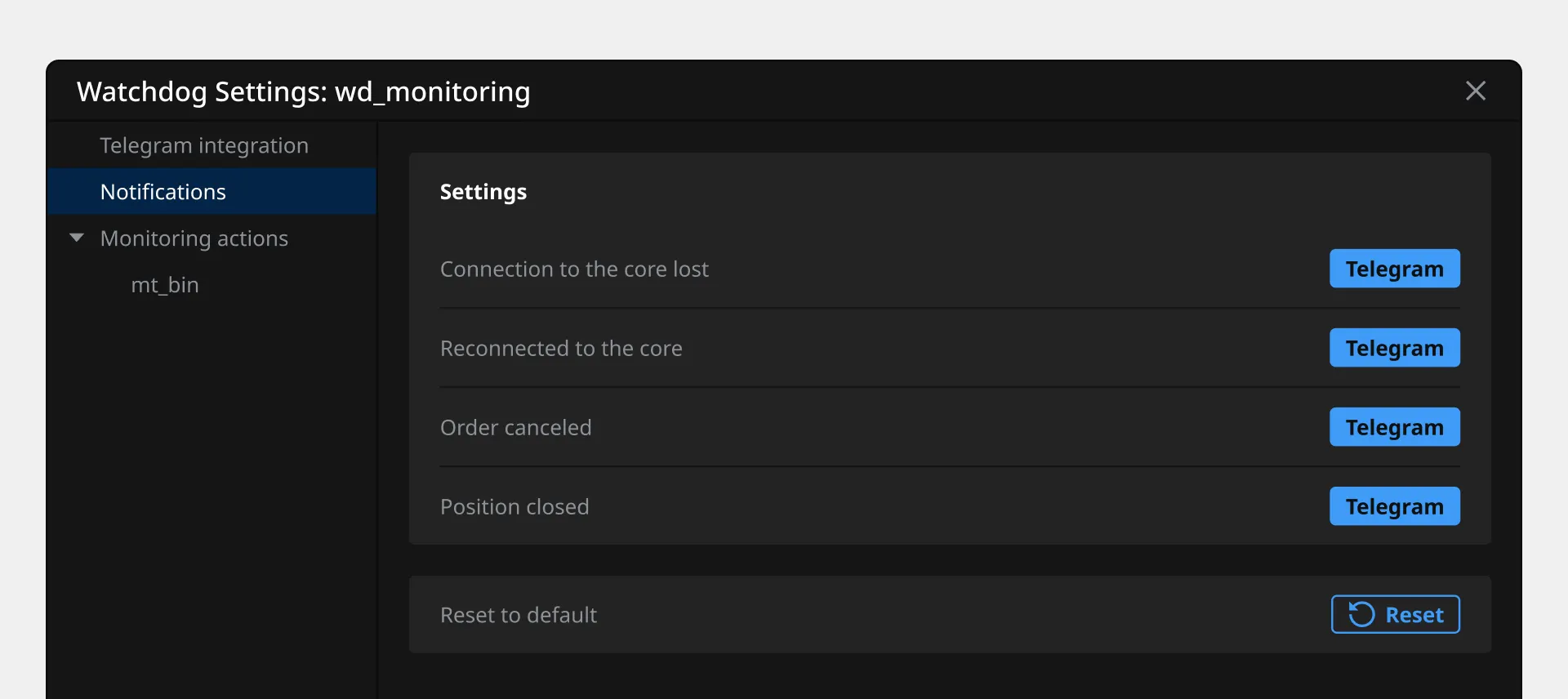Toggle Telegram for Position closed

point(1394,506)
